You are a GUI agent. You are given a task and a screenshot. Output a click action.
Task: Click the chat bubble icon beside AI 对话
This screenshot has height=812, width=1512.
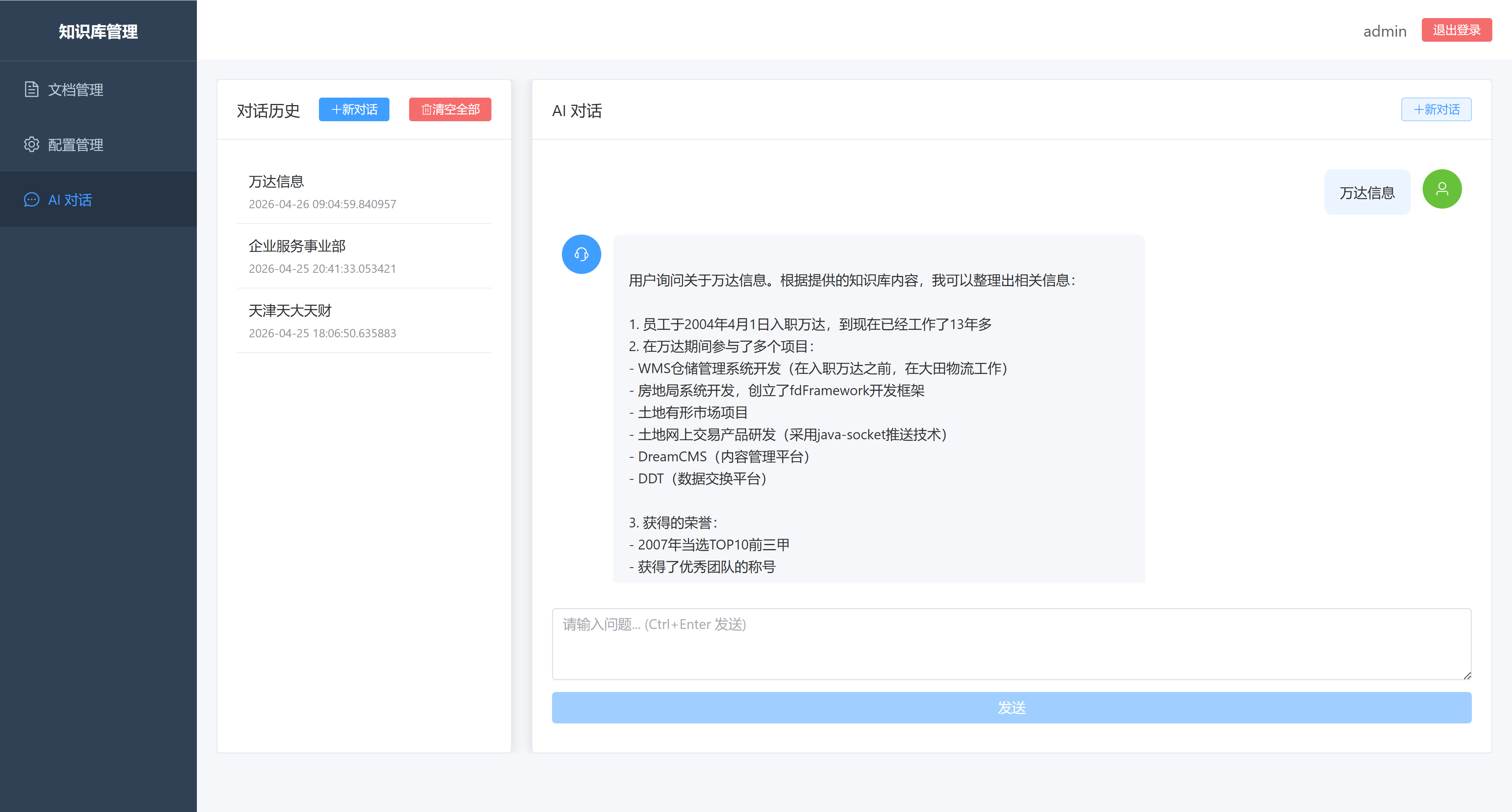click(31, 200)
